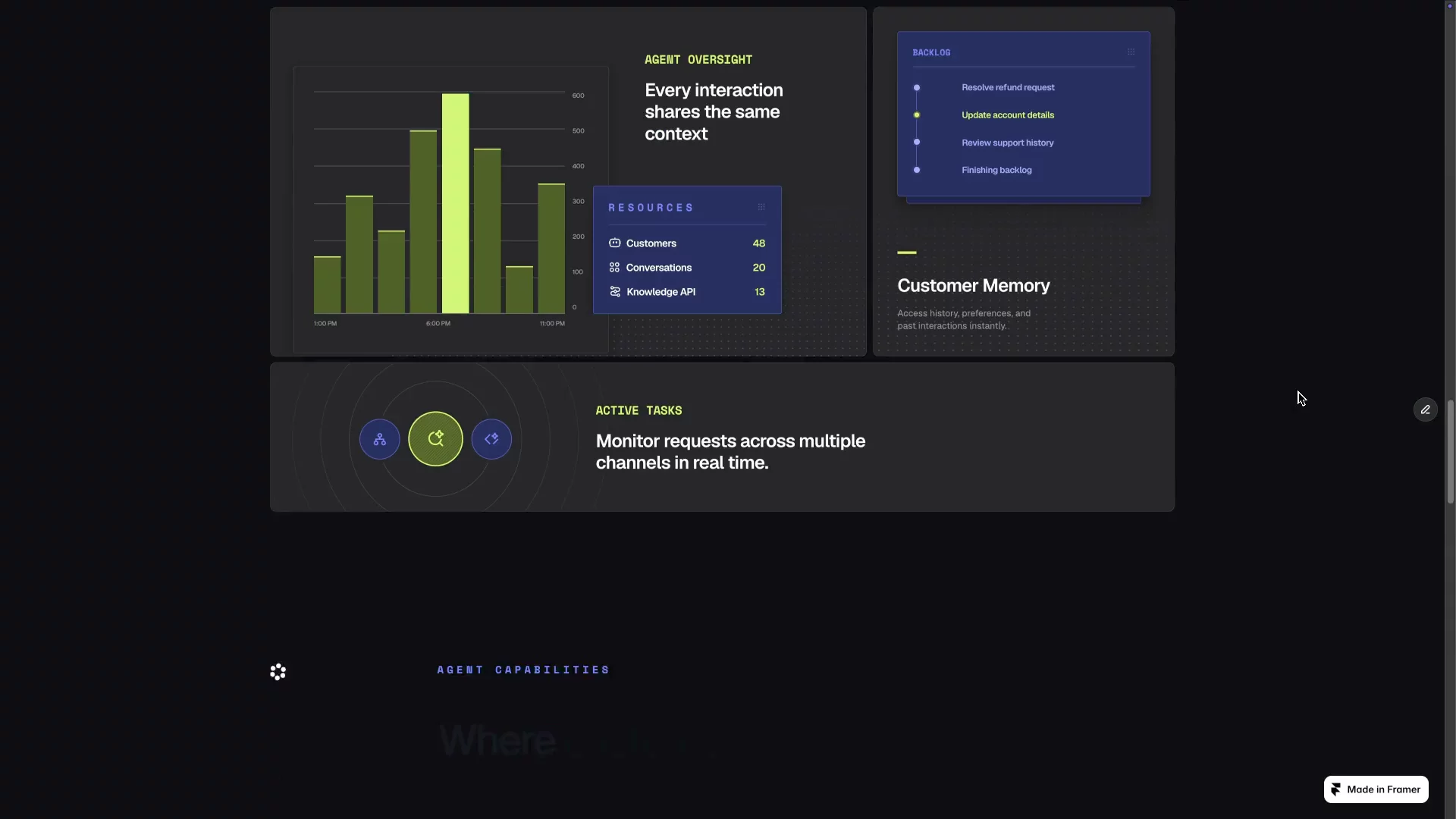Select the hierarchy nodes circle icon

tap(380, 439)
